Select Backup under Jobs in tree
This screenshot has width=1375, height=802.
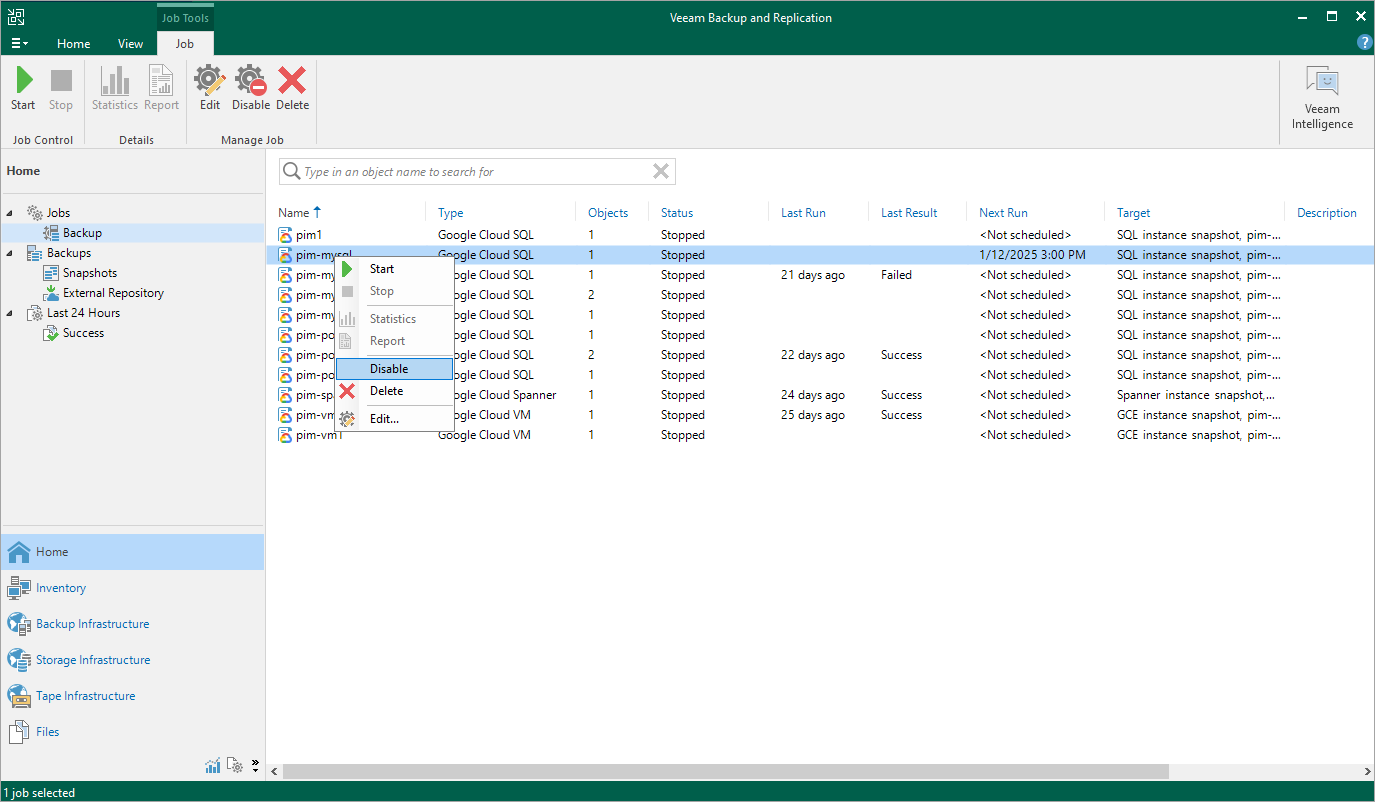(82, 233)
